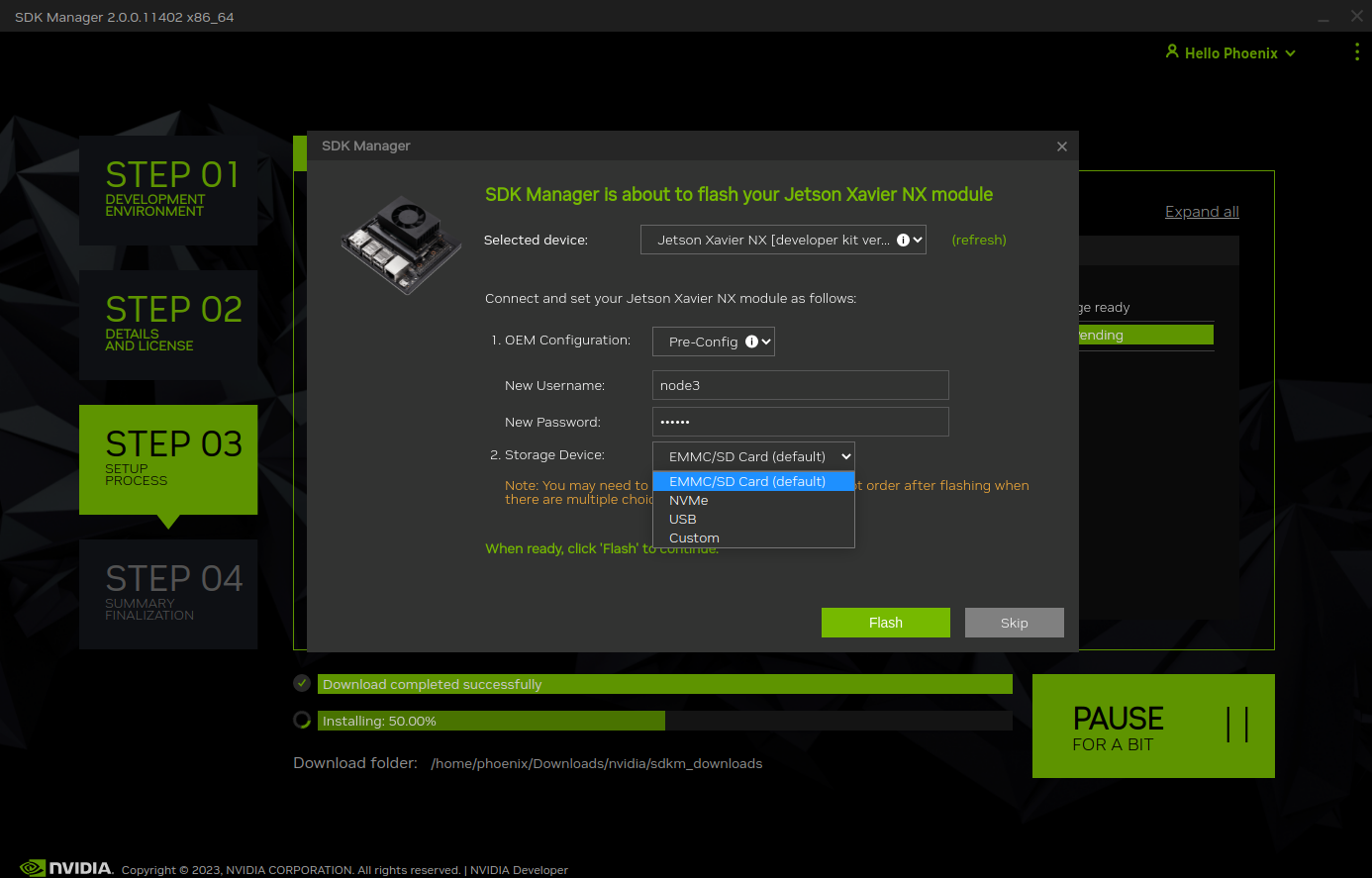
Task: Click the flash warning note in orange
Action: [x=767, y=492]
